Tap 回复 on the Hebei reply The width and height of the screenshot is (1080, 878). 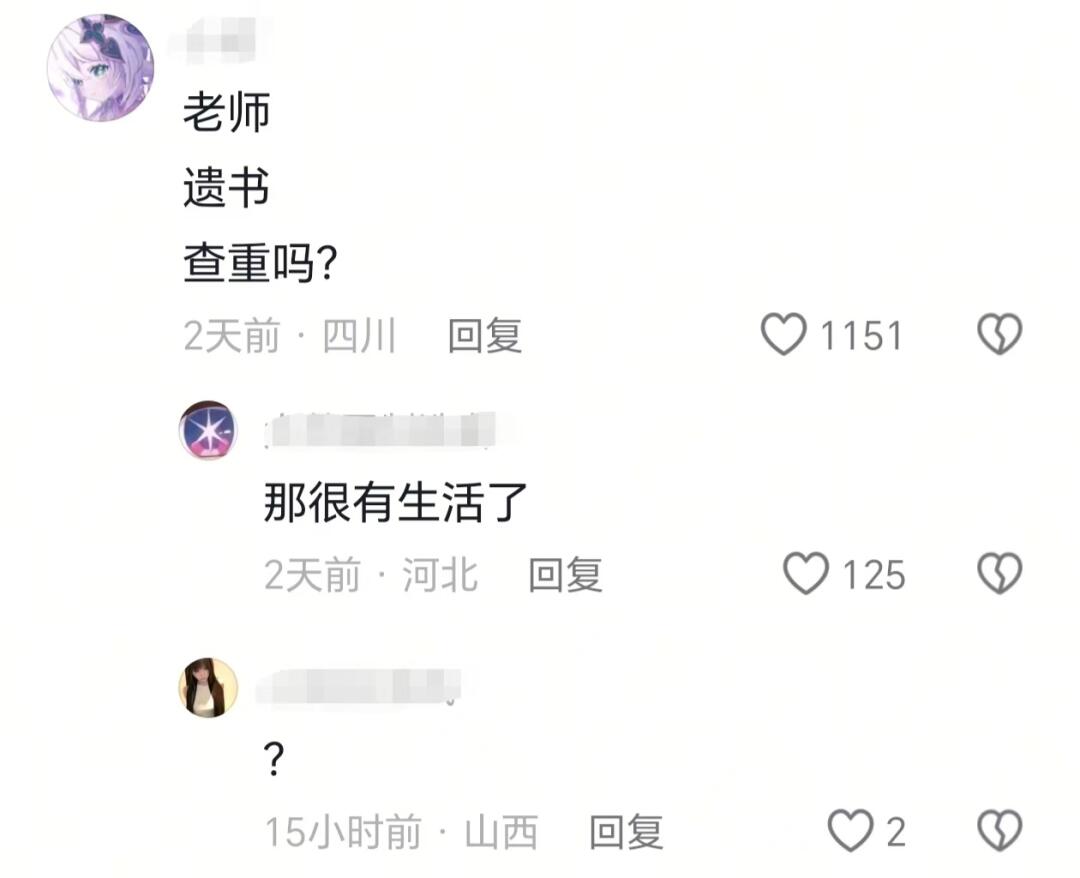tap(565, 575)
